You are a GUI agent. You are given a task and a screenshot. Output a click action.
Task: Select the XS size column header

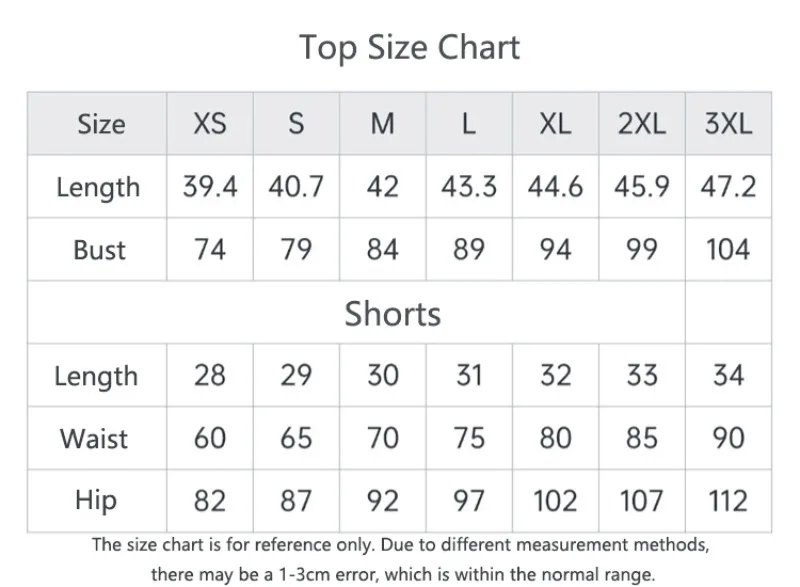coord(210,124)
